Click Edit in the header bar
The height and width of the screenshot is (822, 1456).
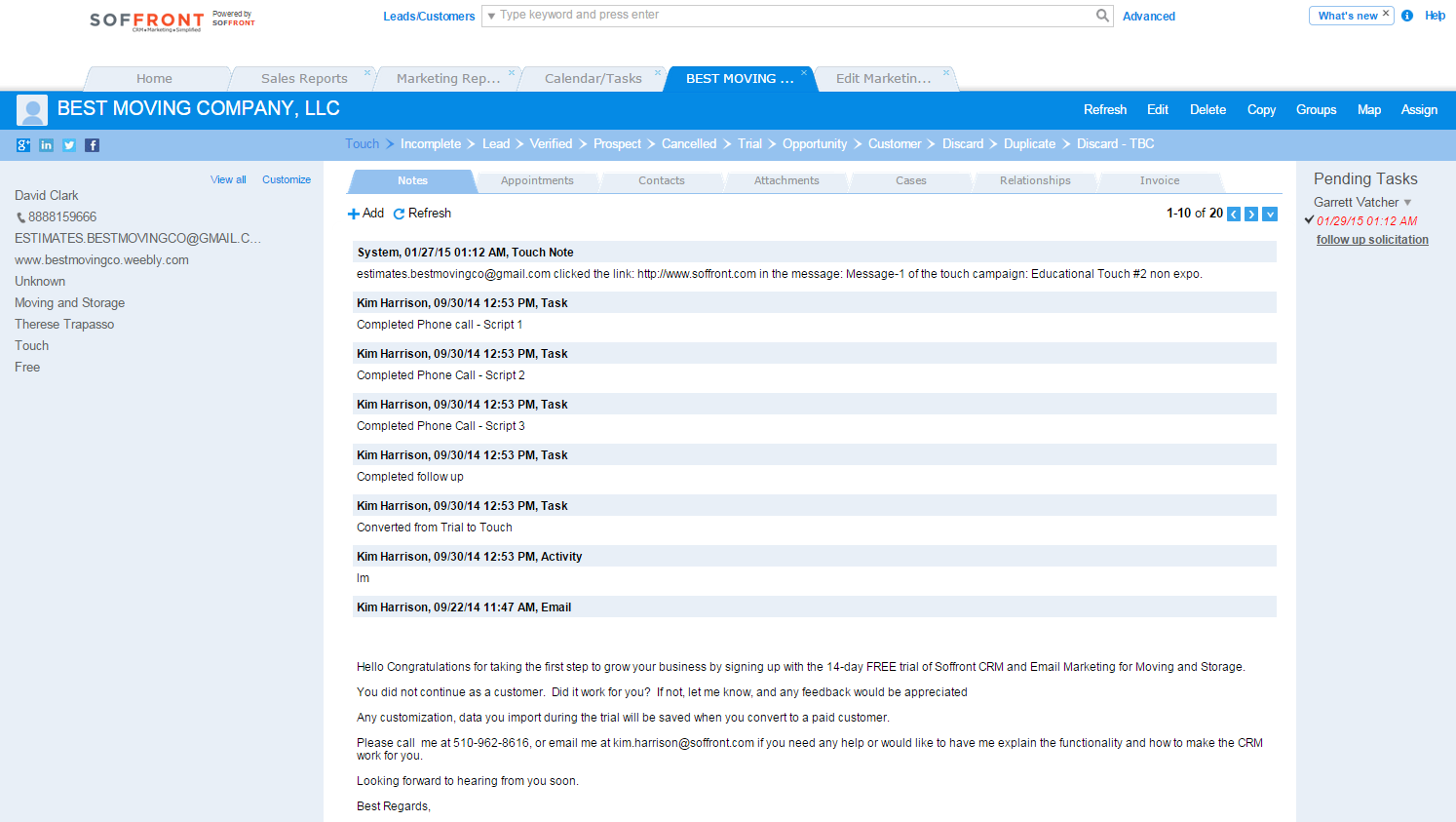click(x=1158, y=110)
